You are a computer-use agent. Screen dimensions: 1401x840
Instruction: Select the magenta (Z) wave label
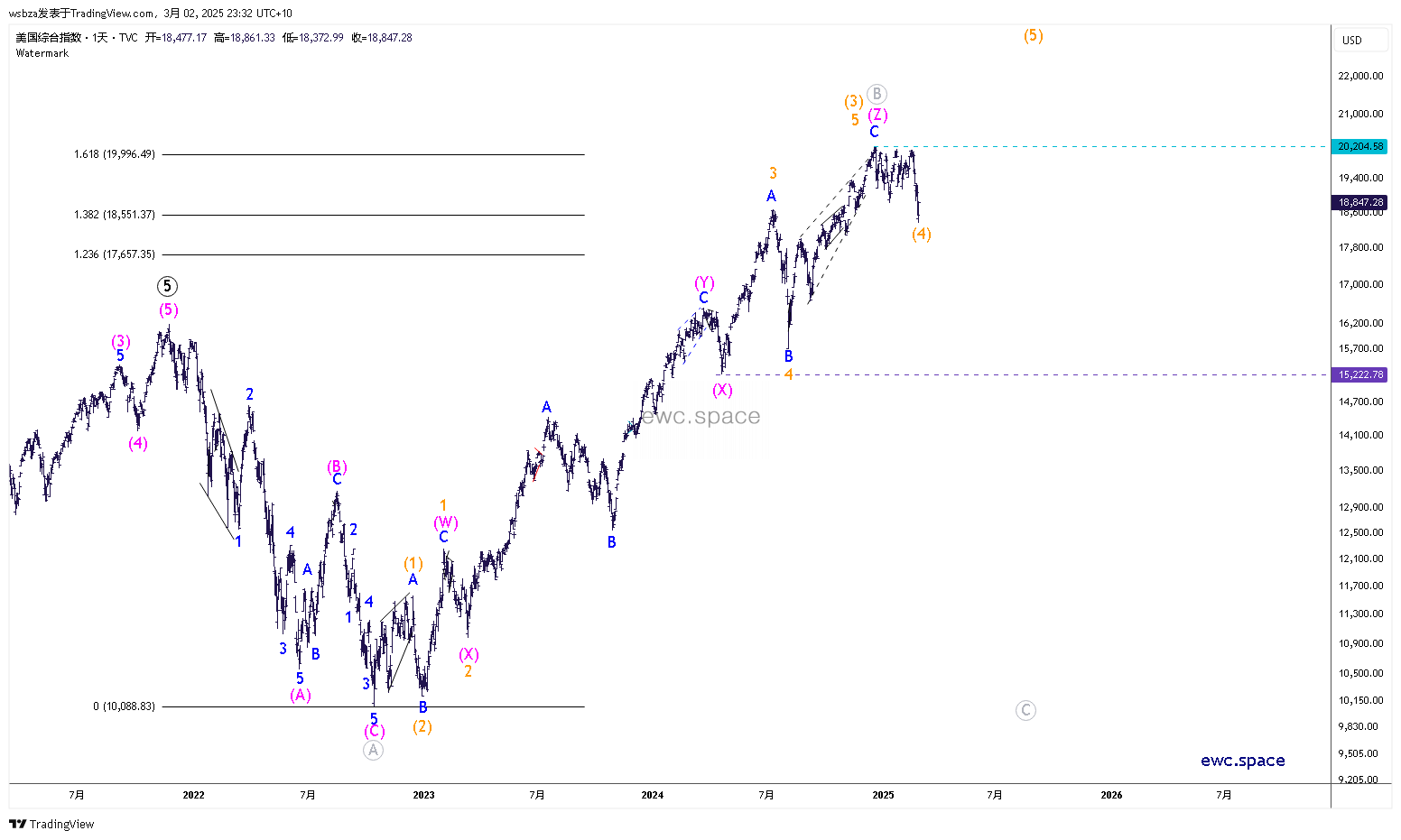(878, 115)
